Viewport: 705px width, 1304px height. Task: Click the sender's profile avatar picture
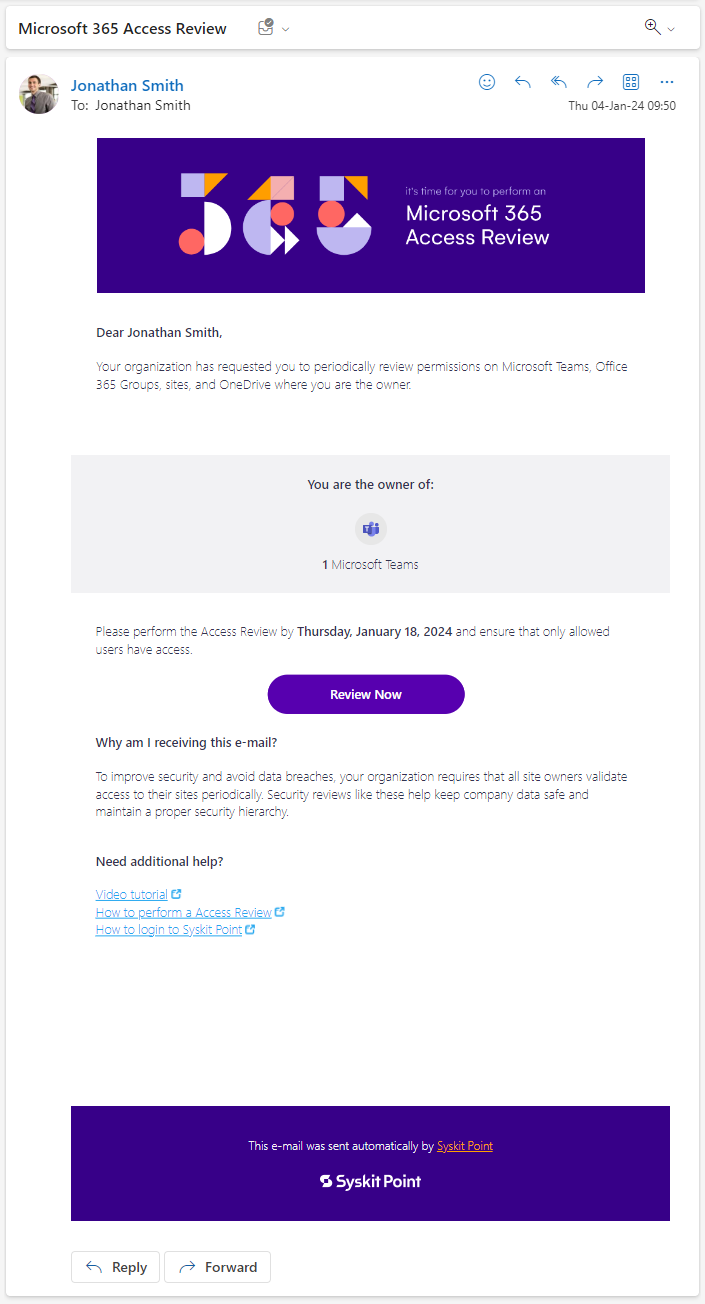point(38,93)
